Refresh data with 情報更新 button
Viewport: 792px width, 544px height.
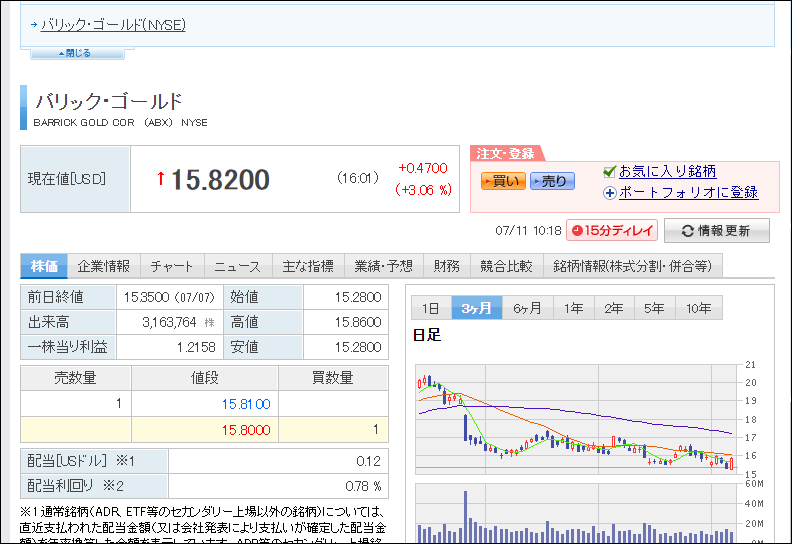coord(717,231)
